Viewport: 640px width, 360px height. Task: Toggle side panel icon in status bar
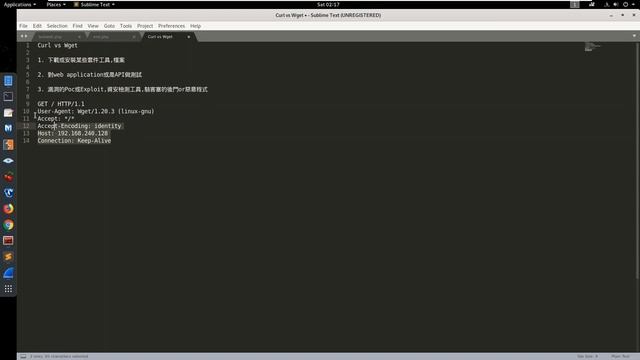23,356
